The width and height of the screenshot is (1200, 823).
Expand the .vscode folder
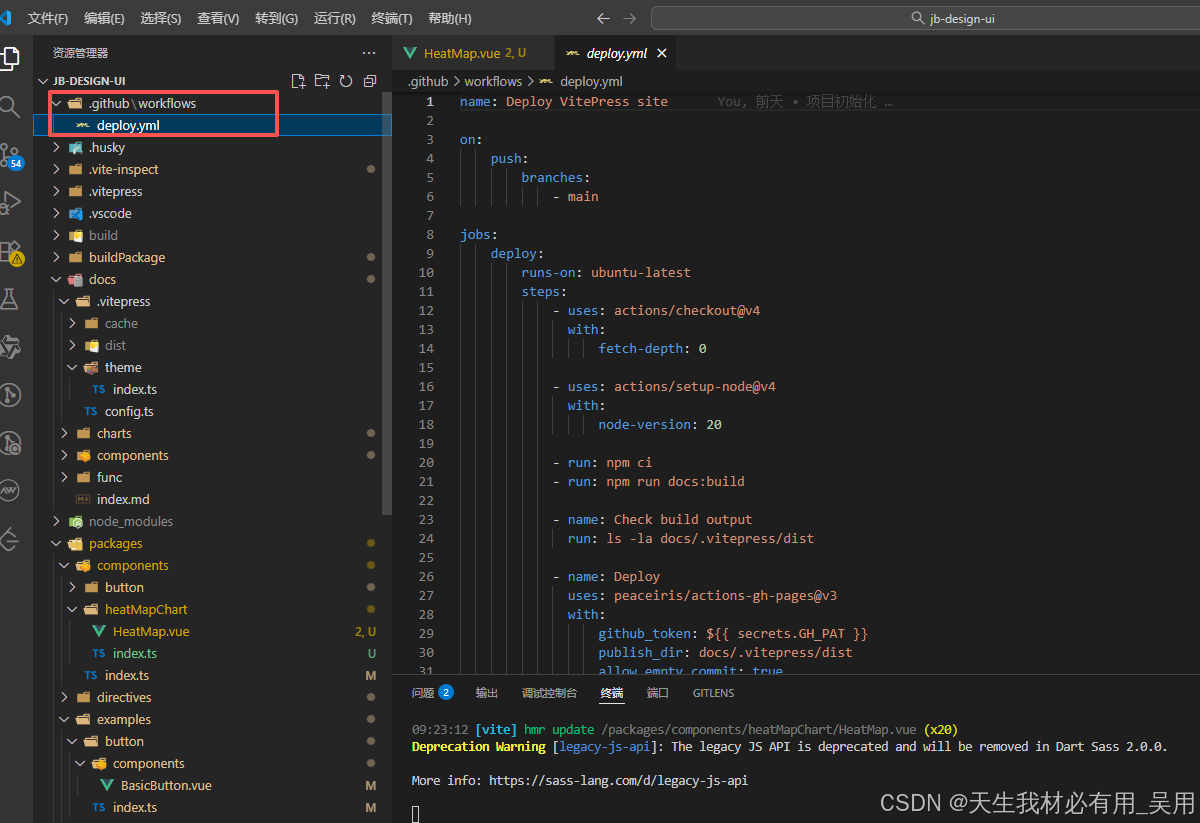pyautogui.click(x=56, y=213)
